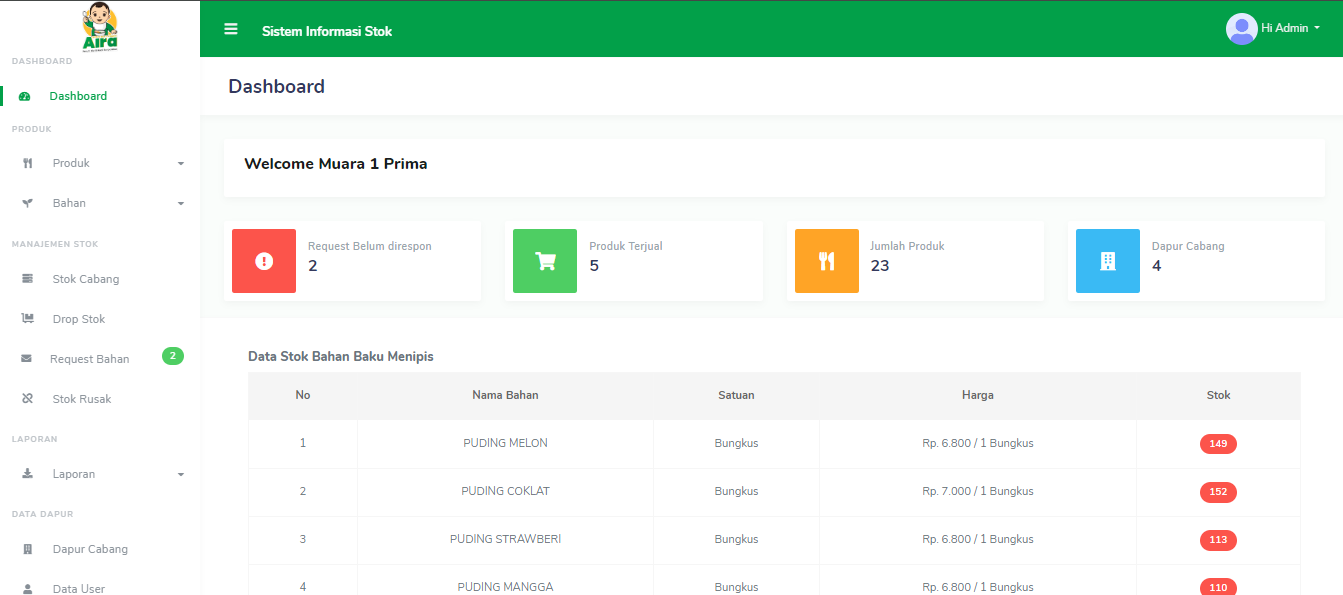Click the Sistem Informasi Stok title

point(327,31)
